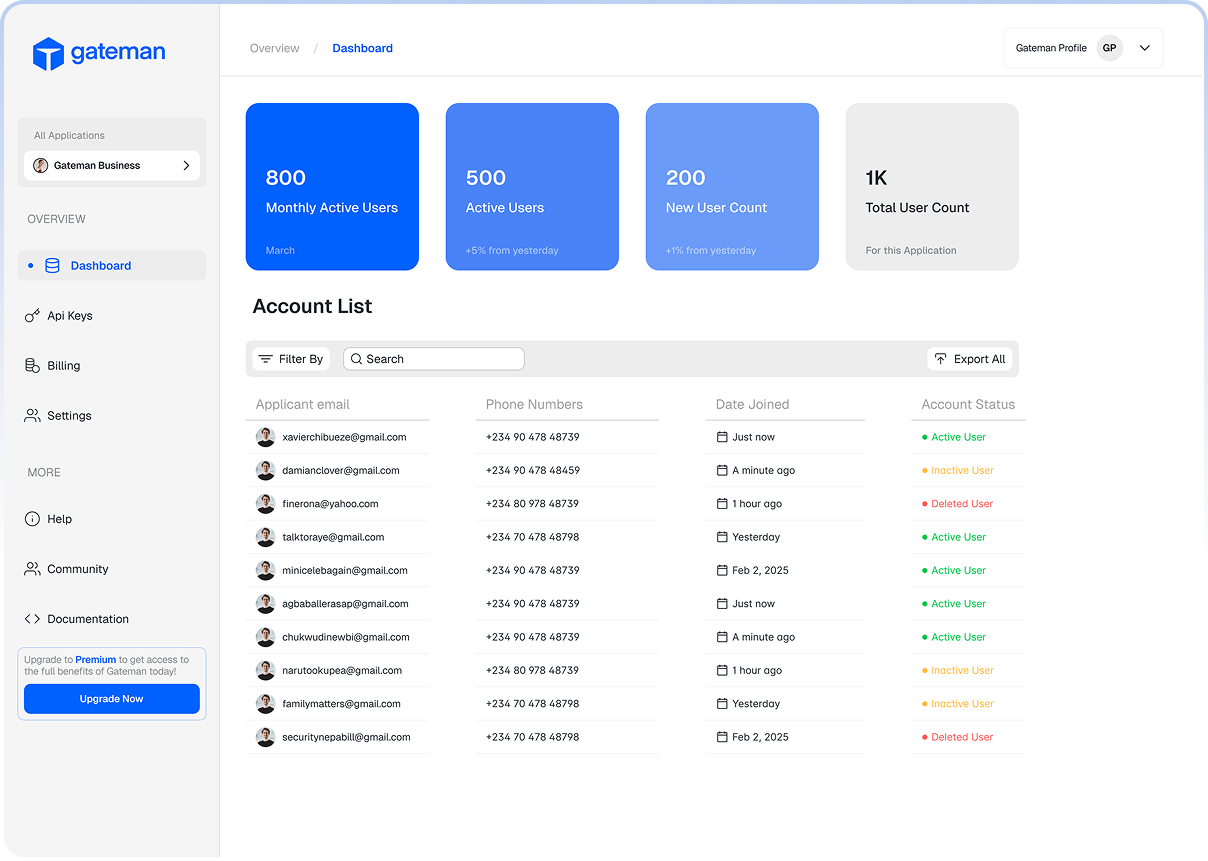This screenshot has width=1208, height=861.
Task: Select the 200 New User Count card
Action: pos(732,187)
